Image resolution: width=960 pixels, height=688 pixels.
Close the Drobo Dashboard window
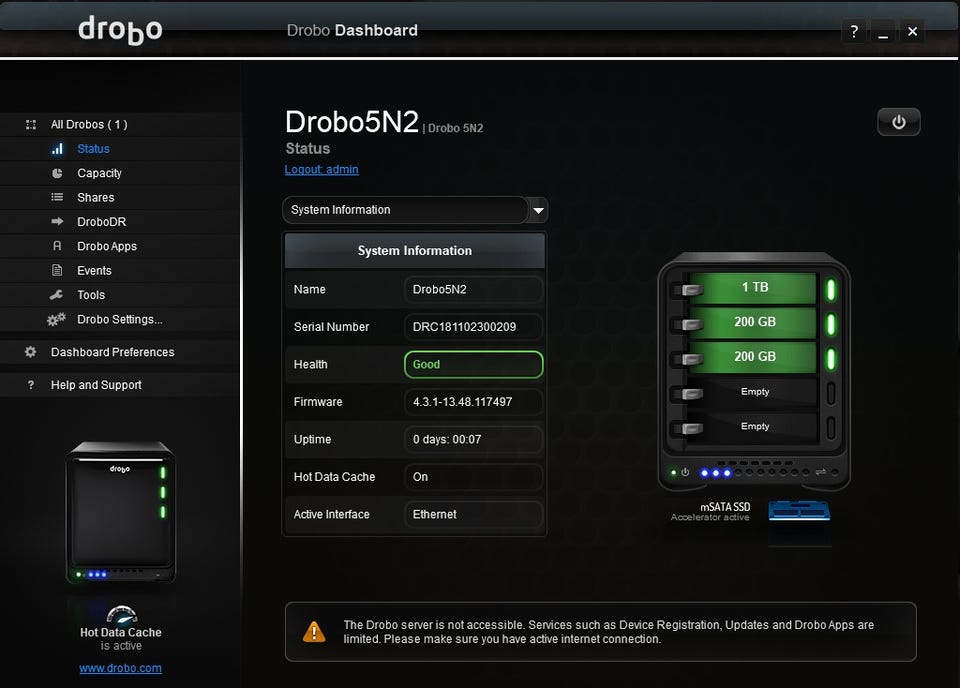(x=912, y=31)
